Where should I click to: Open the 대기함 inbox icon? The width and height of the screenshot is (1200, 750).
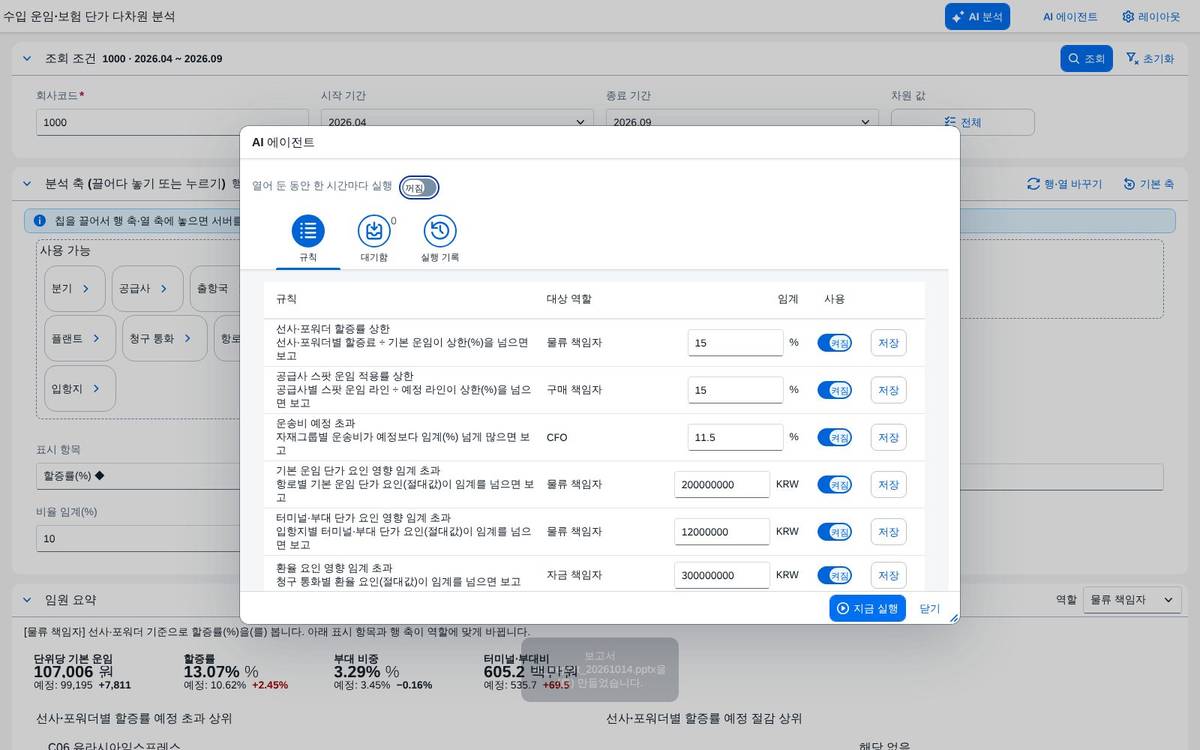click(374, 231)
